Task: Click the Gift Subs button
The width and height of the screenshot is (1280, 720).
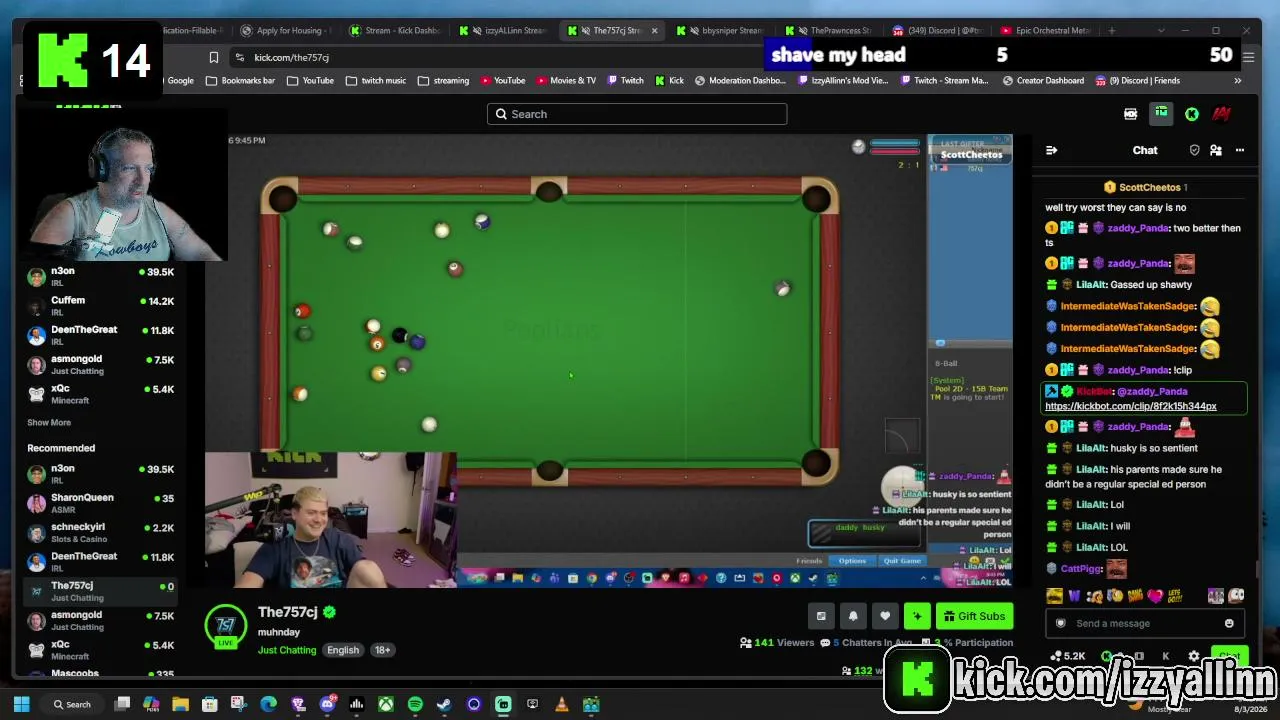Action: click(974, 616)
